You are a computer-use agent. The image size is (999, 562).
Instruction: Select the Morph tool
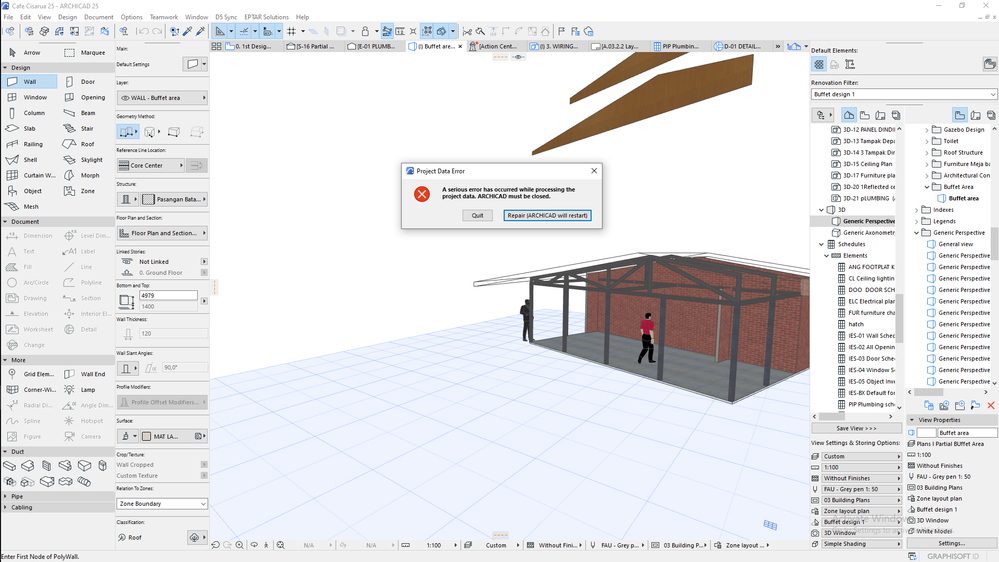click(x=87, y=175)
